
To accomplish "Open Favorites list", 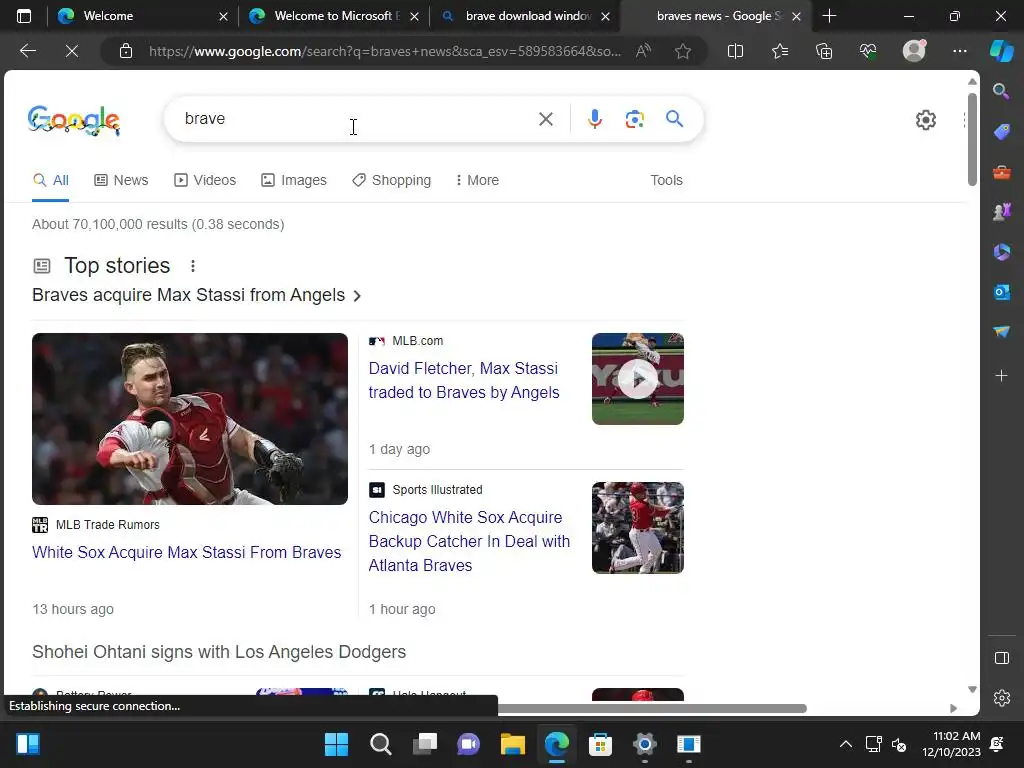I will coord(780,51).
